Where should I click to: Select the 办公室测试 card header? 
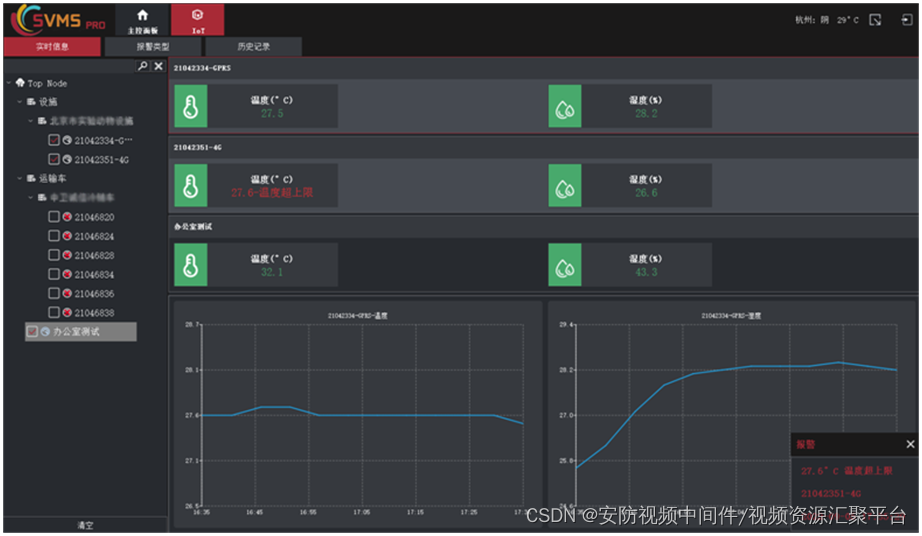(x=543, y=226)
